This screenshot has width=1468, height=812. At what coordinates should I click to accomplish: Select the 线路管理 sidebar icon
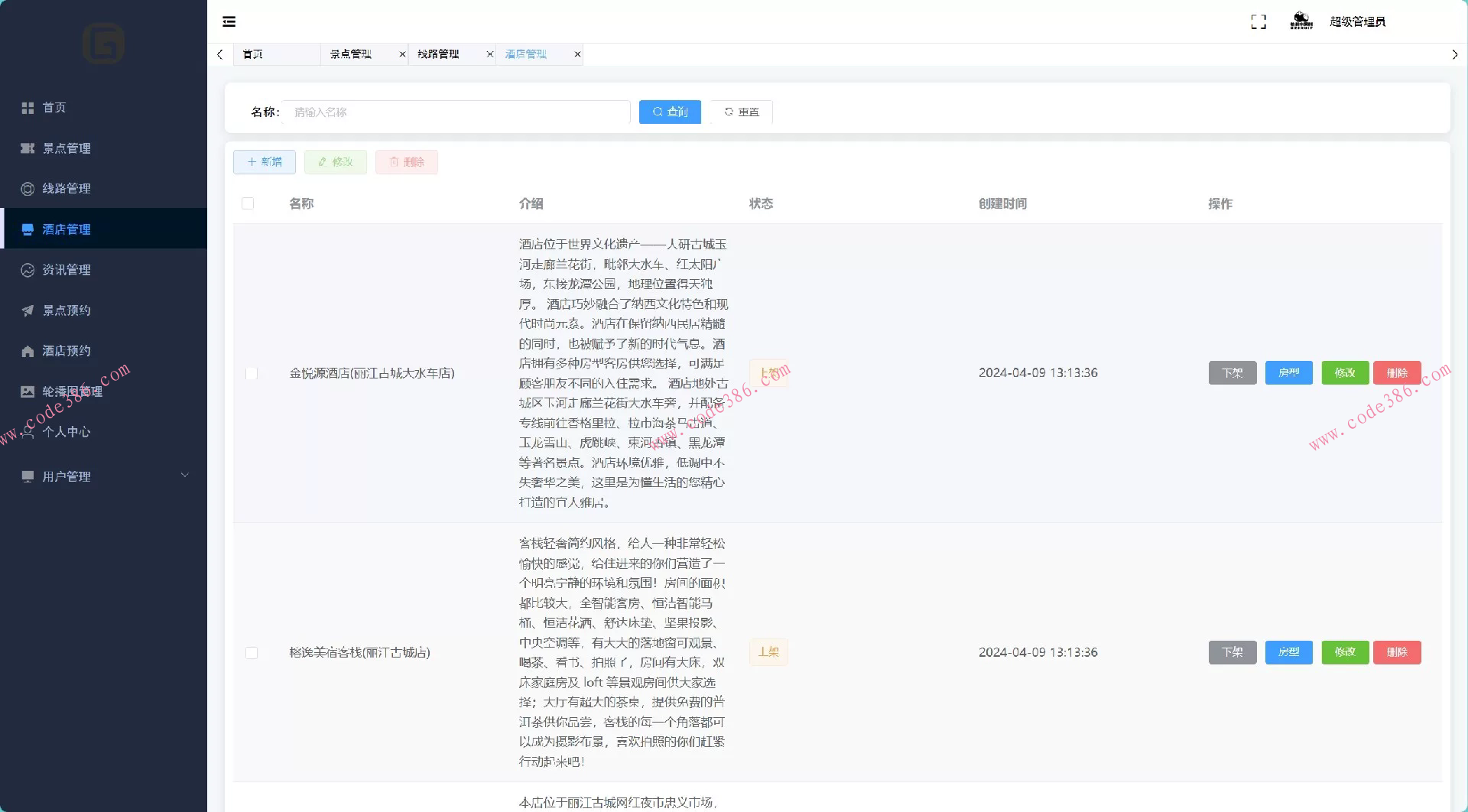pyautogui.click(x=27, y=188)
